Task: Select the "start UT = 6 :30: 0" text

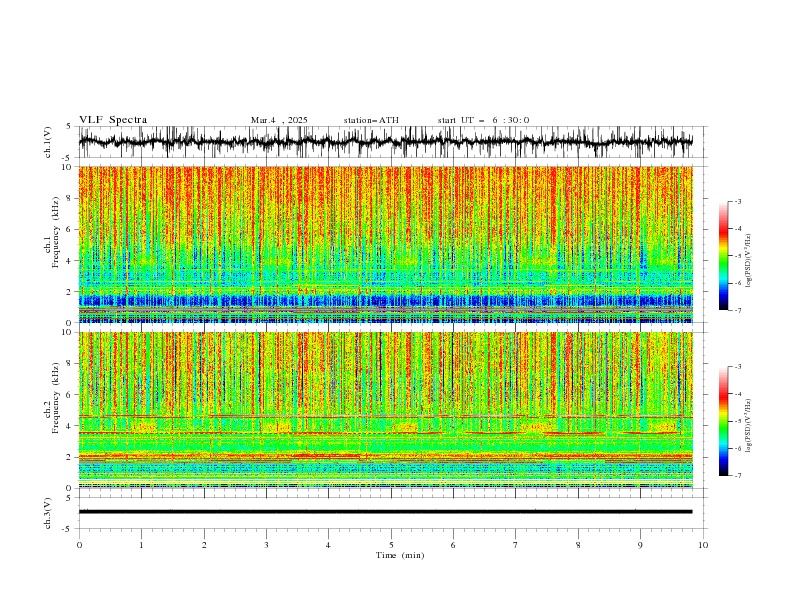Action: pyautogui.click(x=483, y=120)
